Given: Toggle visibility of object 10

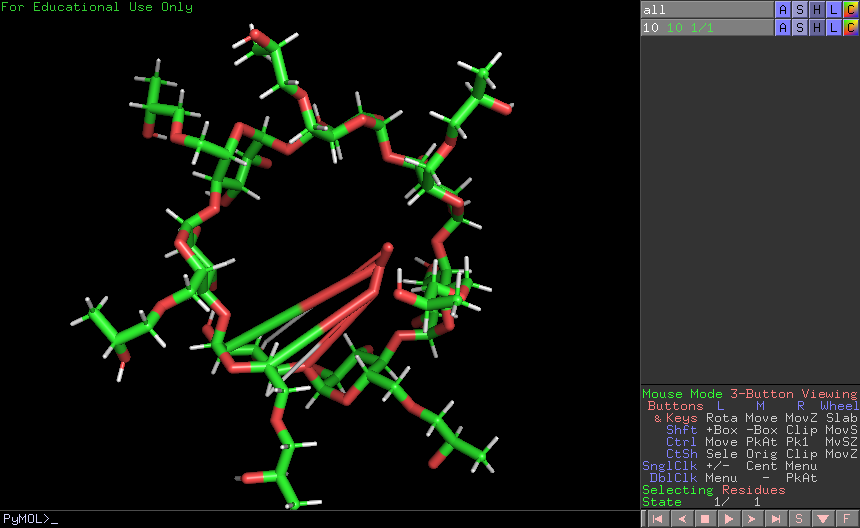Looking at the screenshot, I should (706, 28).
